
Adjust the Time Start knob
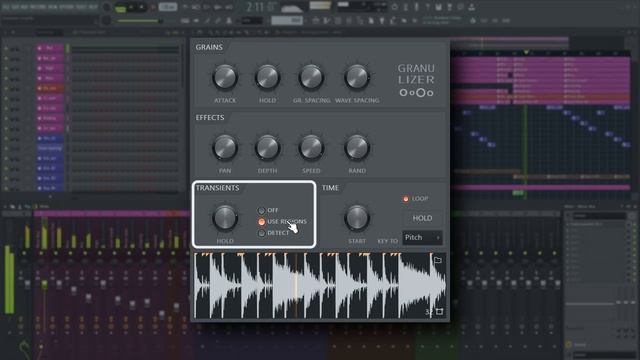pyautogui.click(x=357, y=218)
